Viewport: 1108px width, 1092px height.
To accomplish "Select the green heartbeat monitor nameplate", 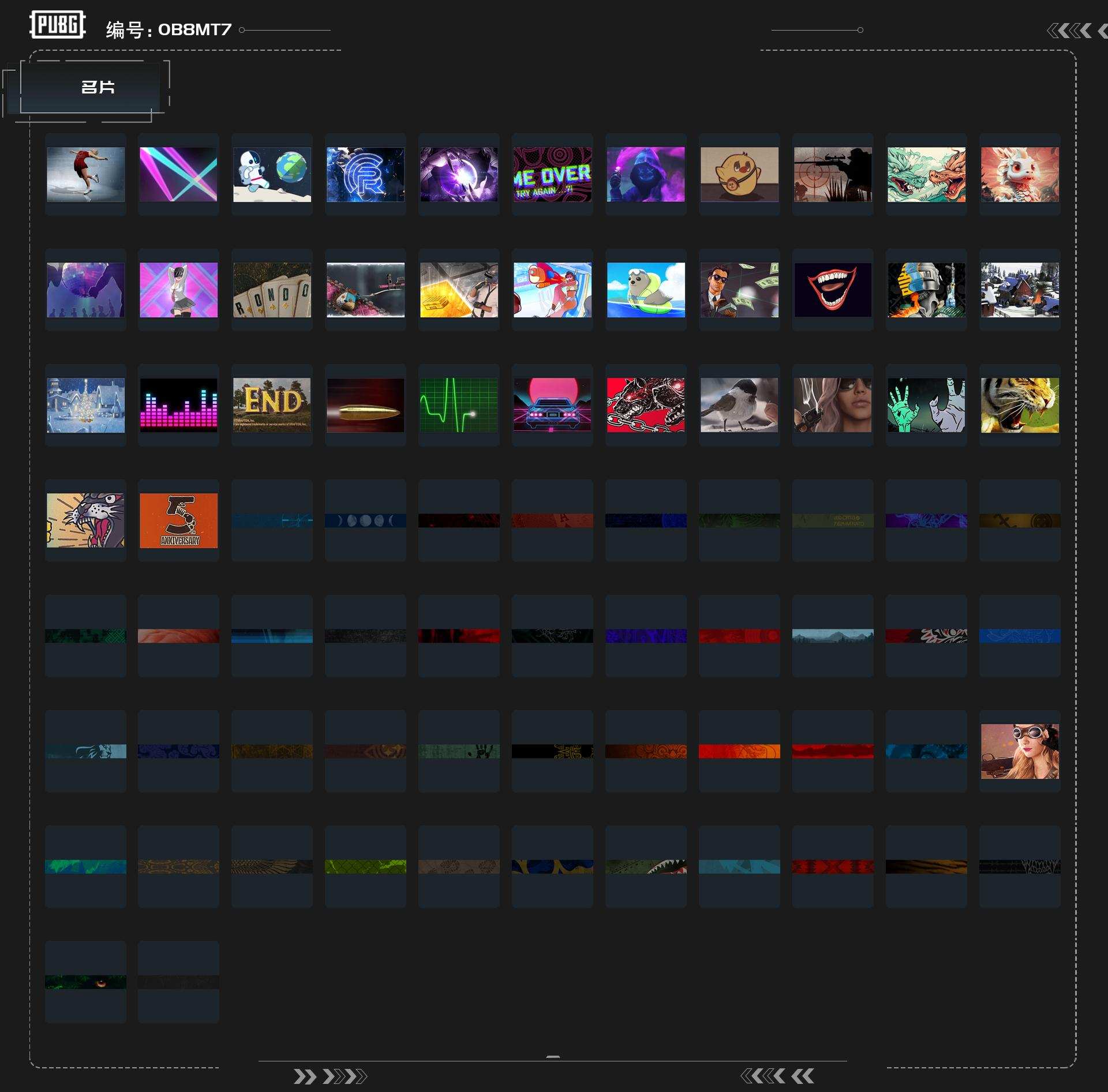I will click(459, 405).
